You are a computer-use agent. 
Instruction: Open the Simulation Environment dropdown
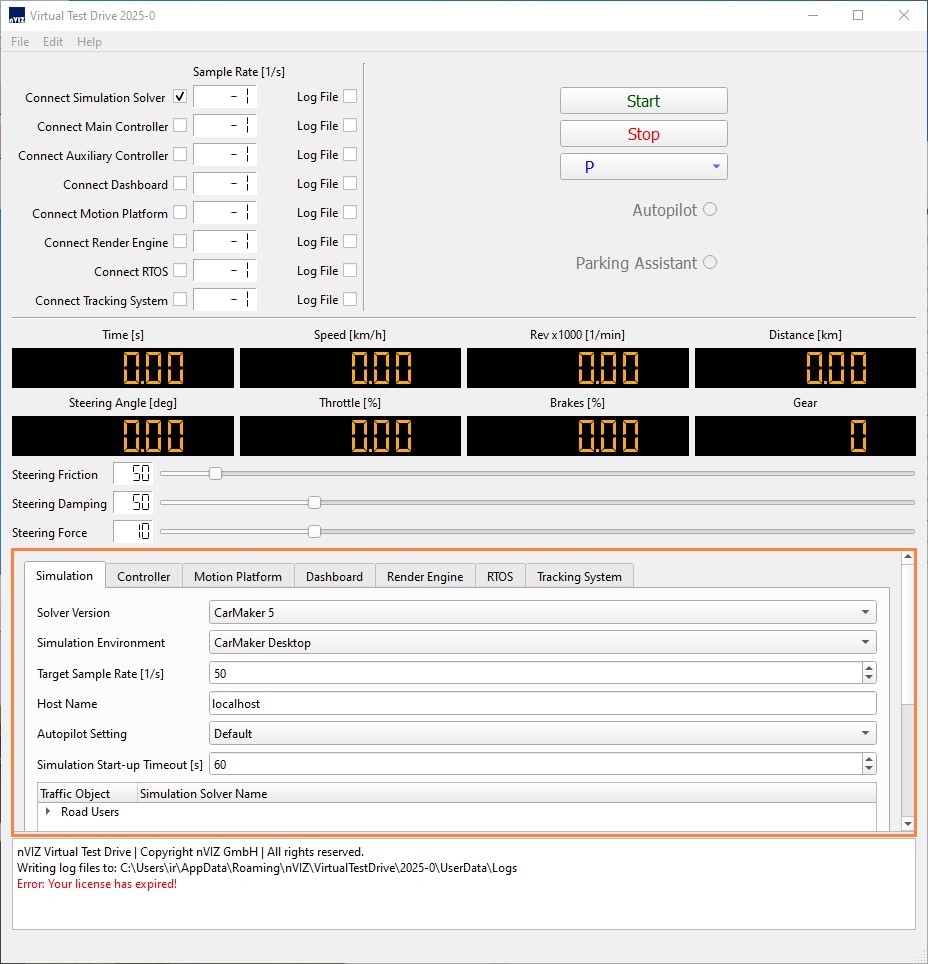[x=866, y=642]
